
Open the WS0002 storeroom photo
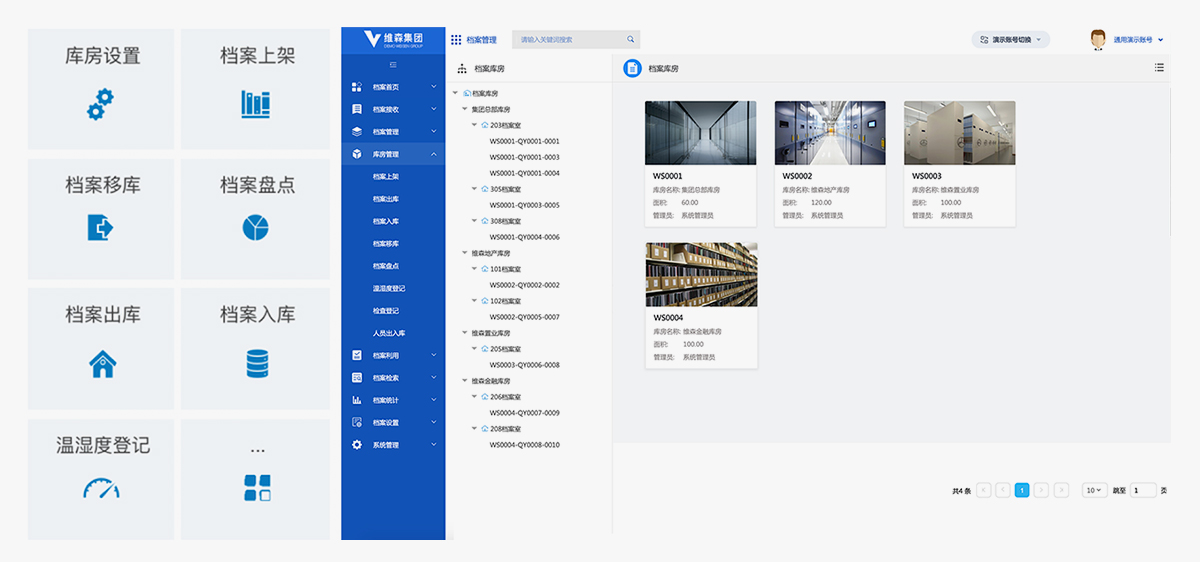click(x=830, y=133)
